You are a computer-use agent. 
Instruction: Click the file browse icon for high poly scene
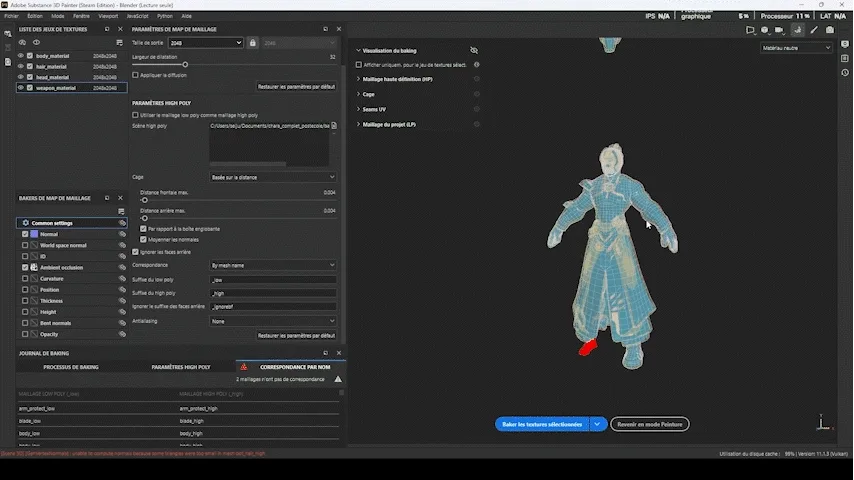click(x=333, y=126)
